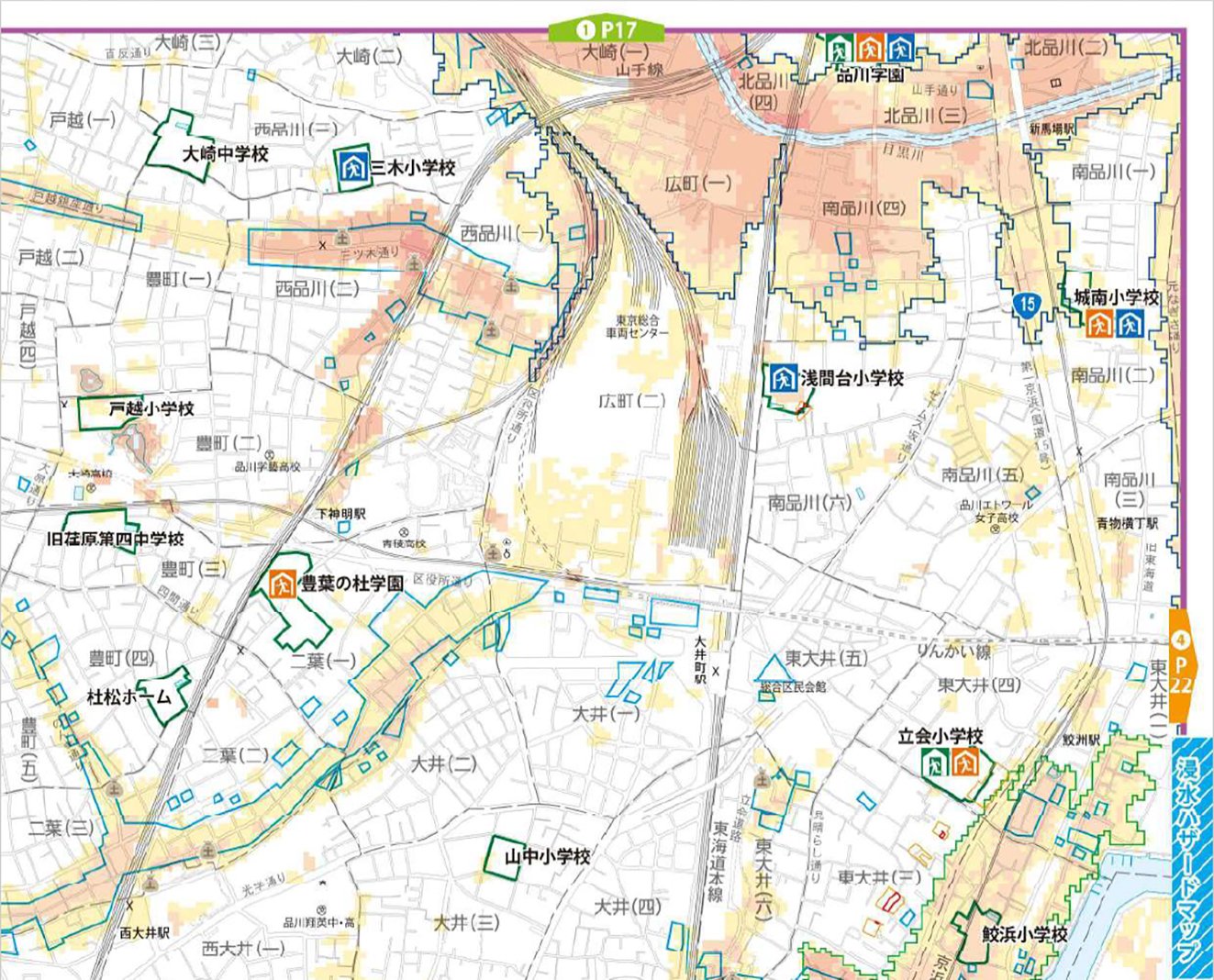Click the 南品川(六) district label
This screenshot has width=1214, height=980.
(810, 502)
